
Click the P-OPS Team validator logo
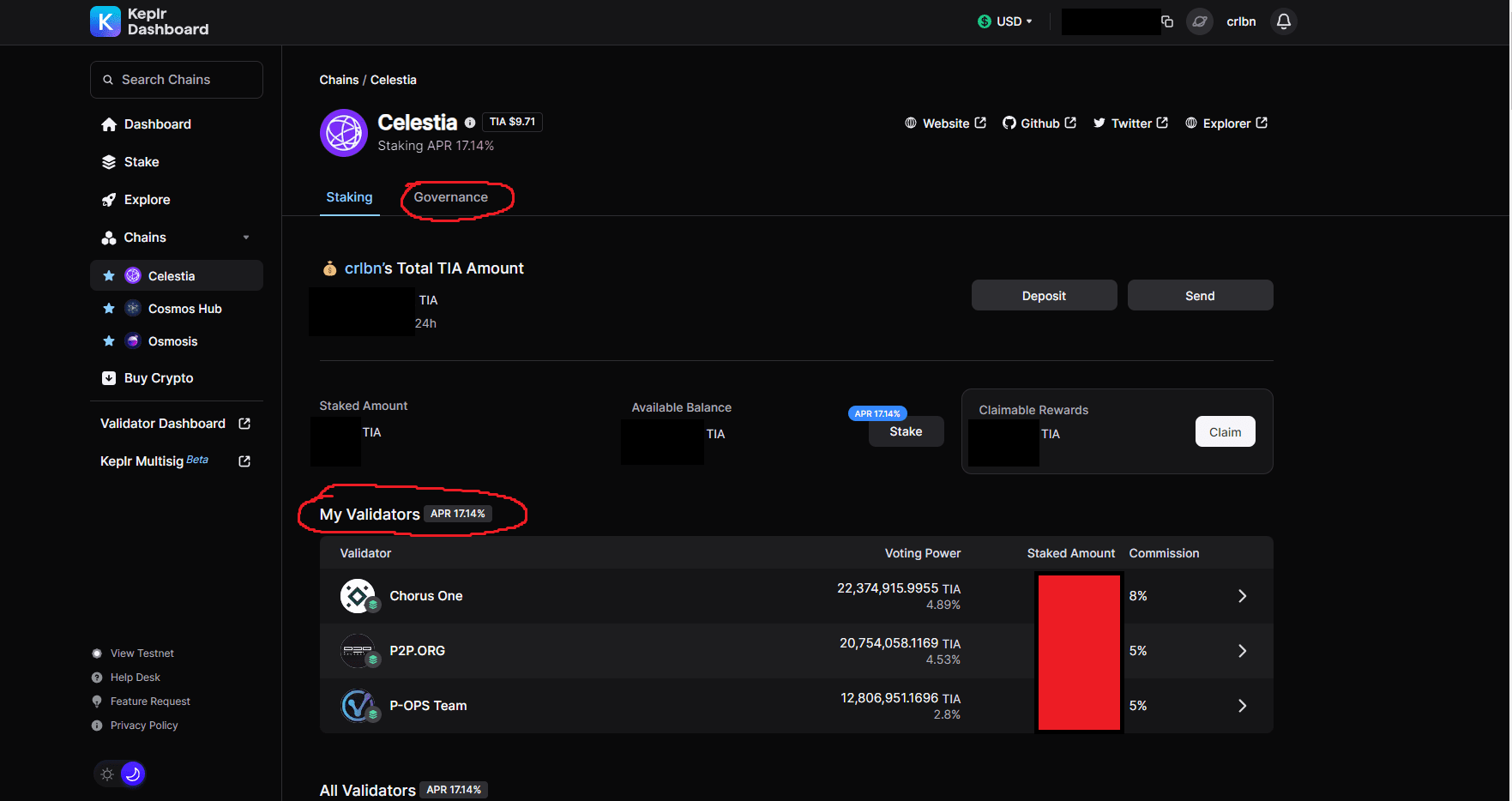(358, 706)
